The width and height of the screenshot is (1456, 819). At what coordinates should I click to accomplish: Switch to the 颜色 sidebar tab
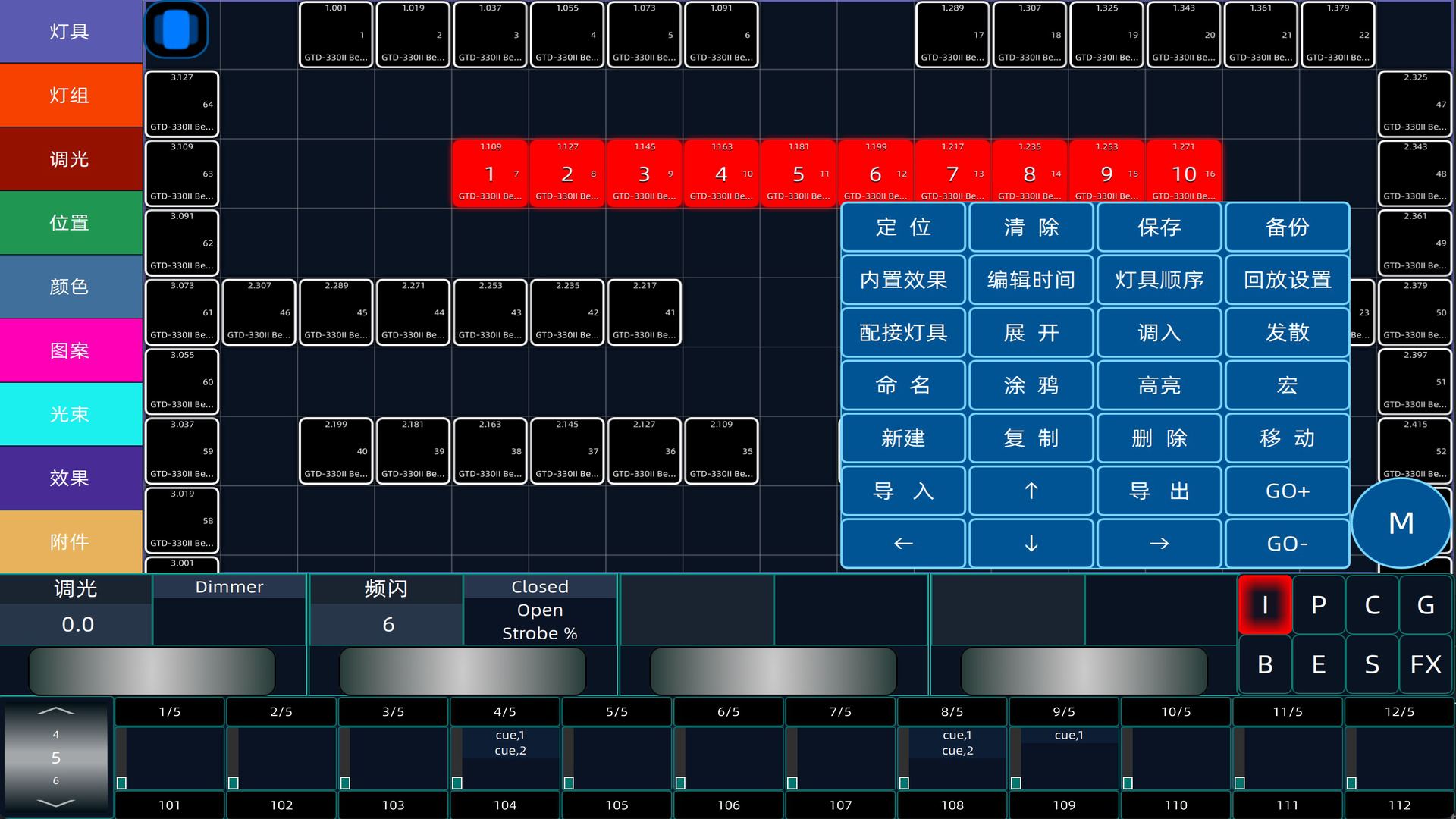click(71, 287)
